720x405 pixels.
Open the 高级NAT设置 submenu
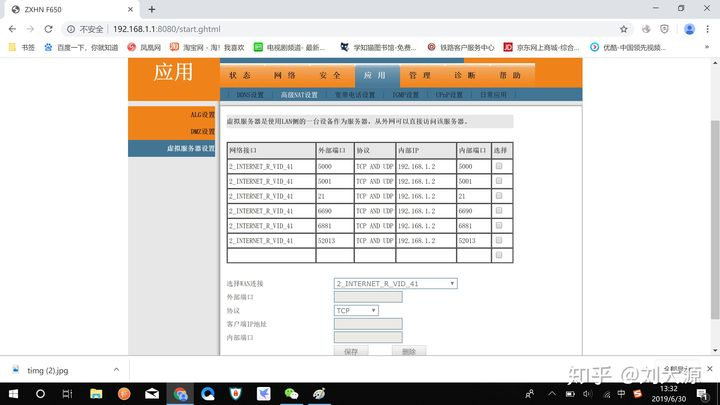coord(299,95)
